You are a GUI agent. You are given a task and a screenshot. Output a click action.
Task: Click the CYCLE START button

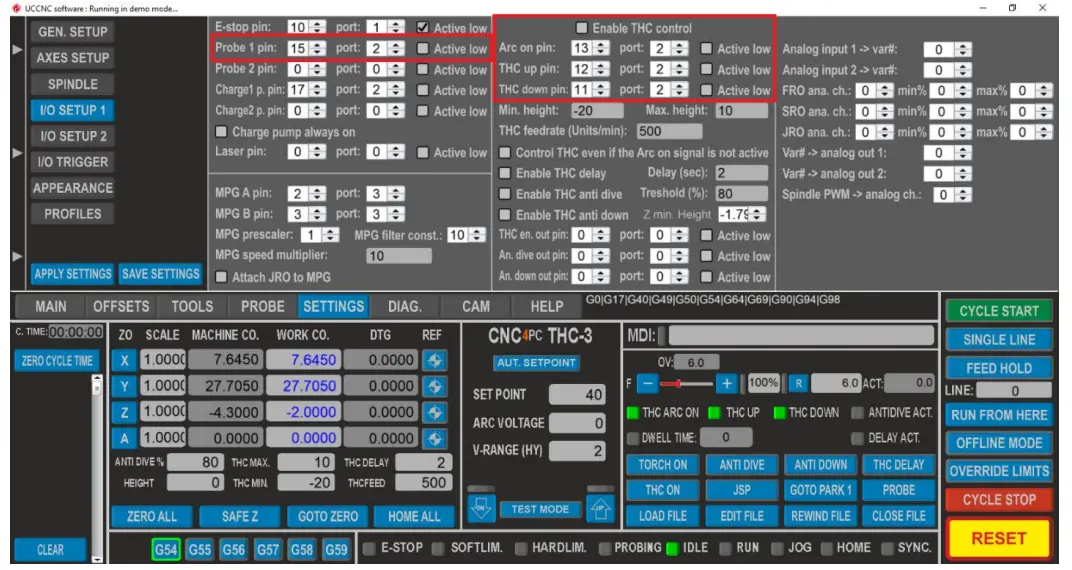click(998, 311)
